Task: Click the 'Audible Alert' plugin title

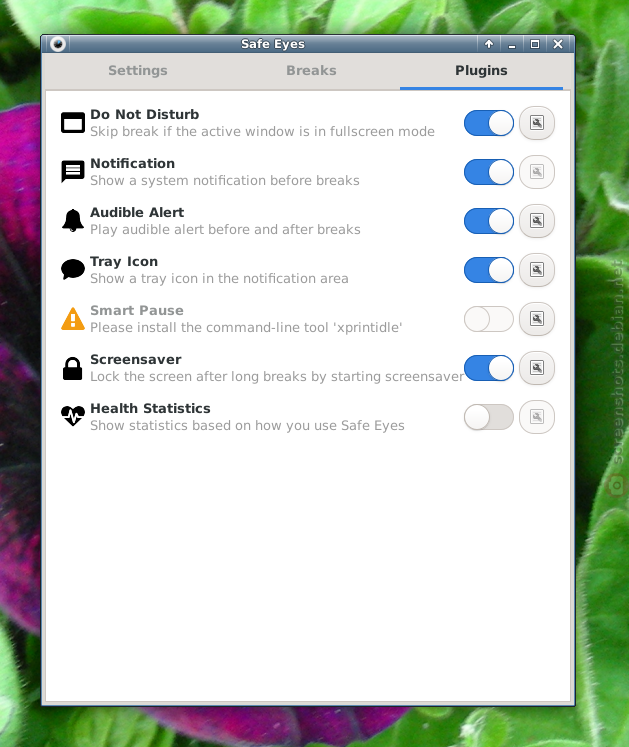Action: 137,212
